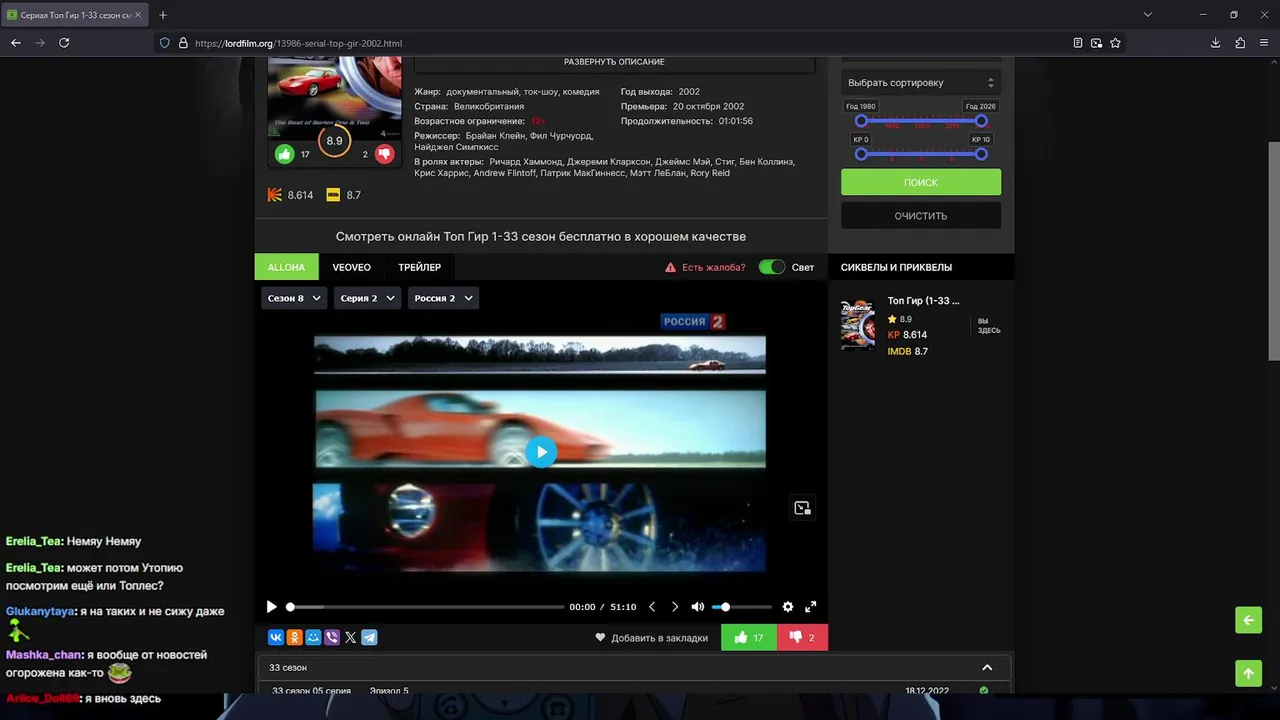Click the КР 10 slider handle
The height and width of the screenshot is (720, 1280).
coord(981,154)
